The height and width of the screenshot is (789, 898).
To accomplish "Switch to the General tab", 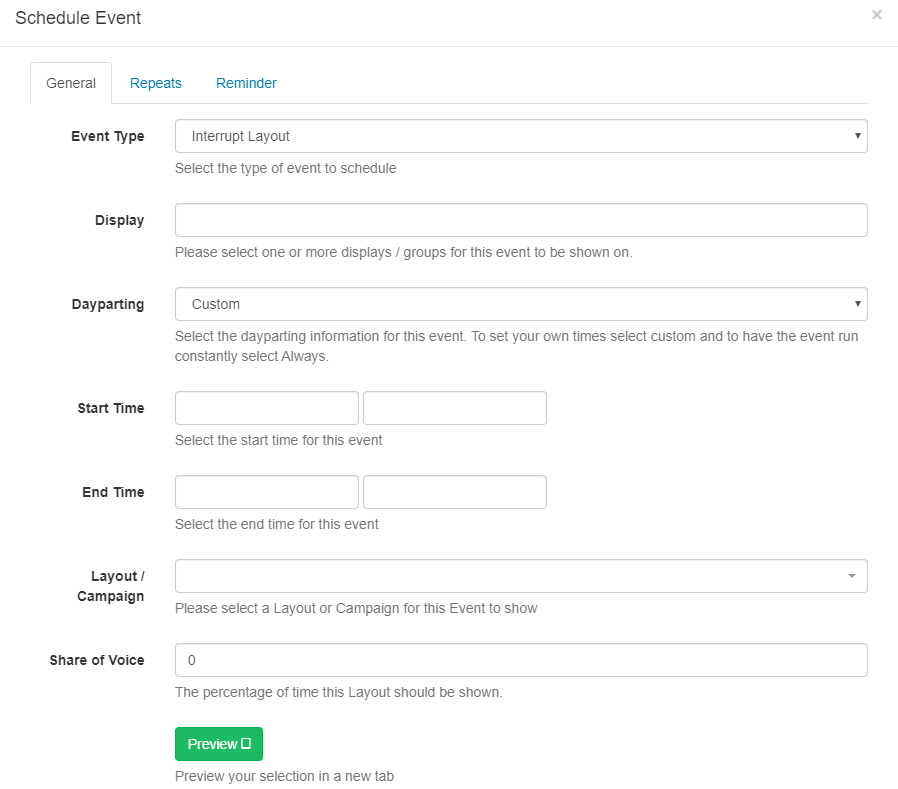I will 71,83.
